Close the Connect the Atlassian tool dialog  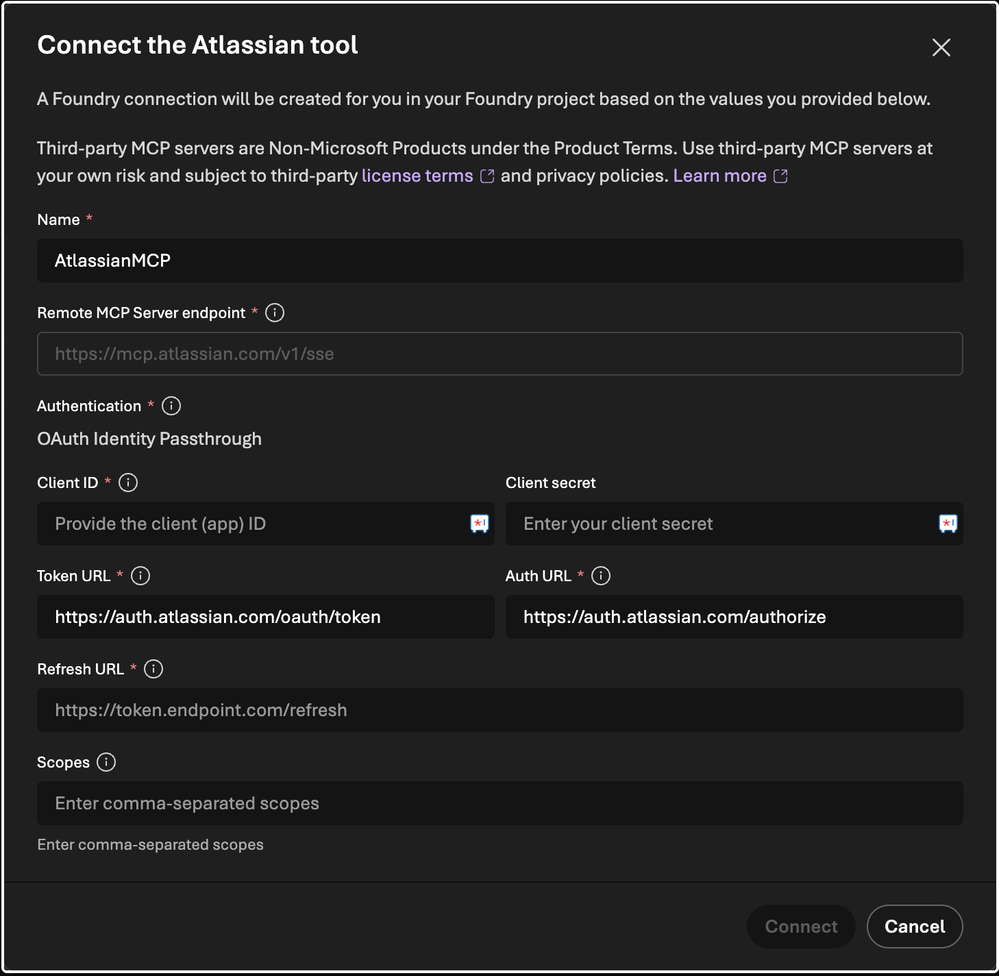click(x=940, y=47)
